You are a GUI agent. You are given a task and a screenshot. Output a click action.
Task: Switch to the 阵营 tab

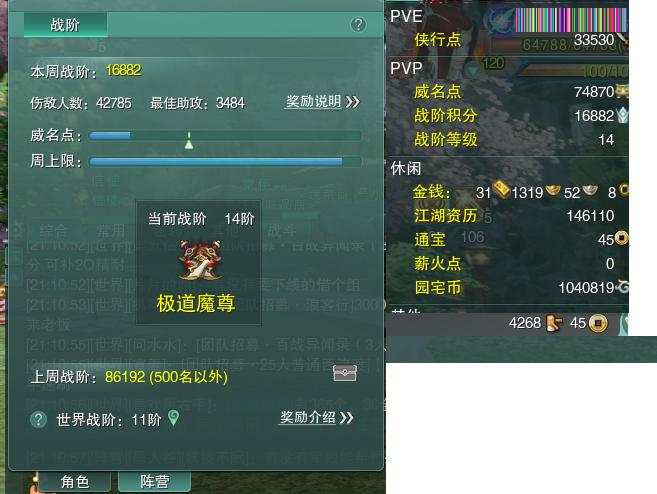154,481
